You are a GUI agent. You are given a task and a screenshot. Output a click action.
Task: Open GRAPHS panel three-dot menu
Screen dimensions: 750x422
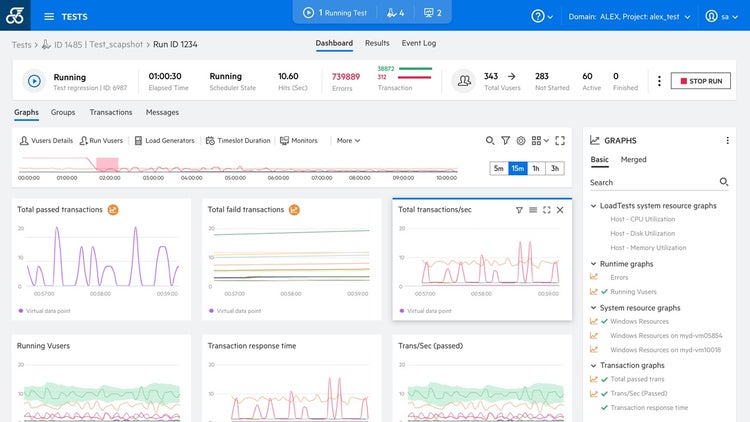[x=728, y=140]
